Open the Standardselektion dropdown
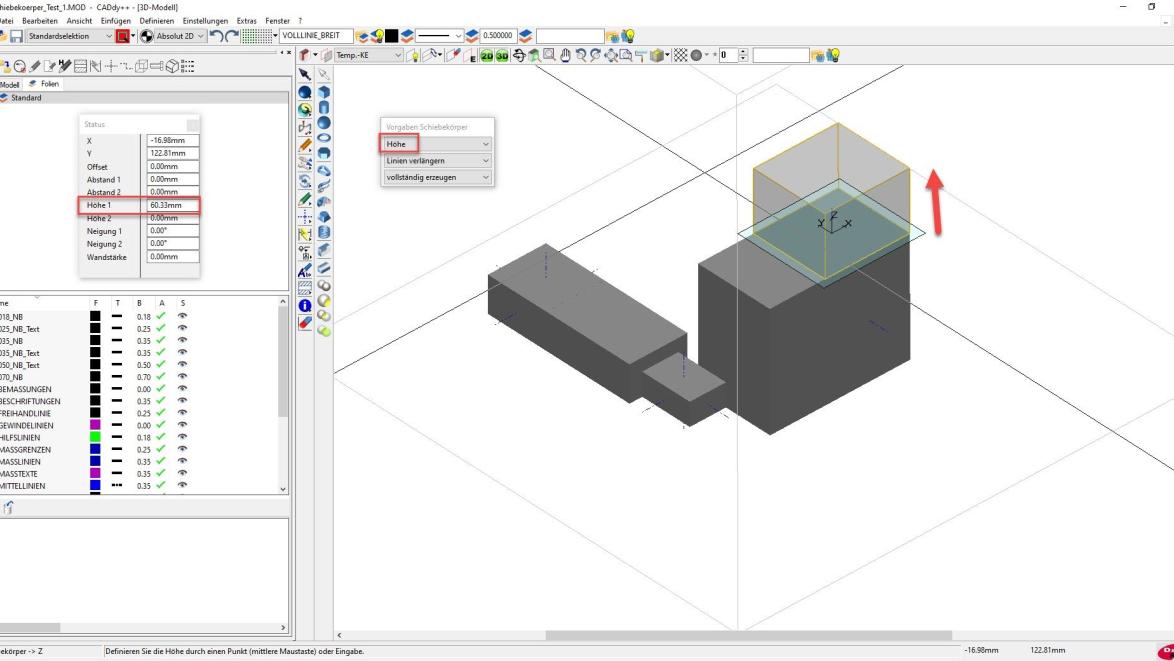This screenshot has width=1174, height=661. coord(71,36)
